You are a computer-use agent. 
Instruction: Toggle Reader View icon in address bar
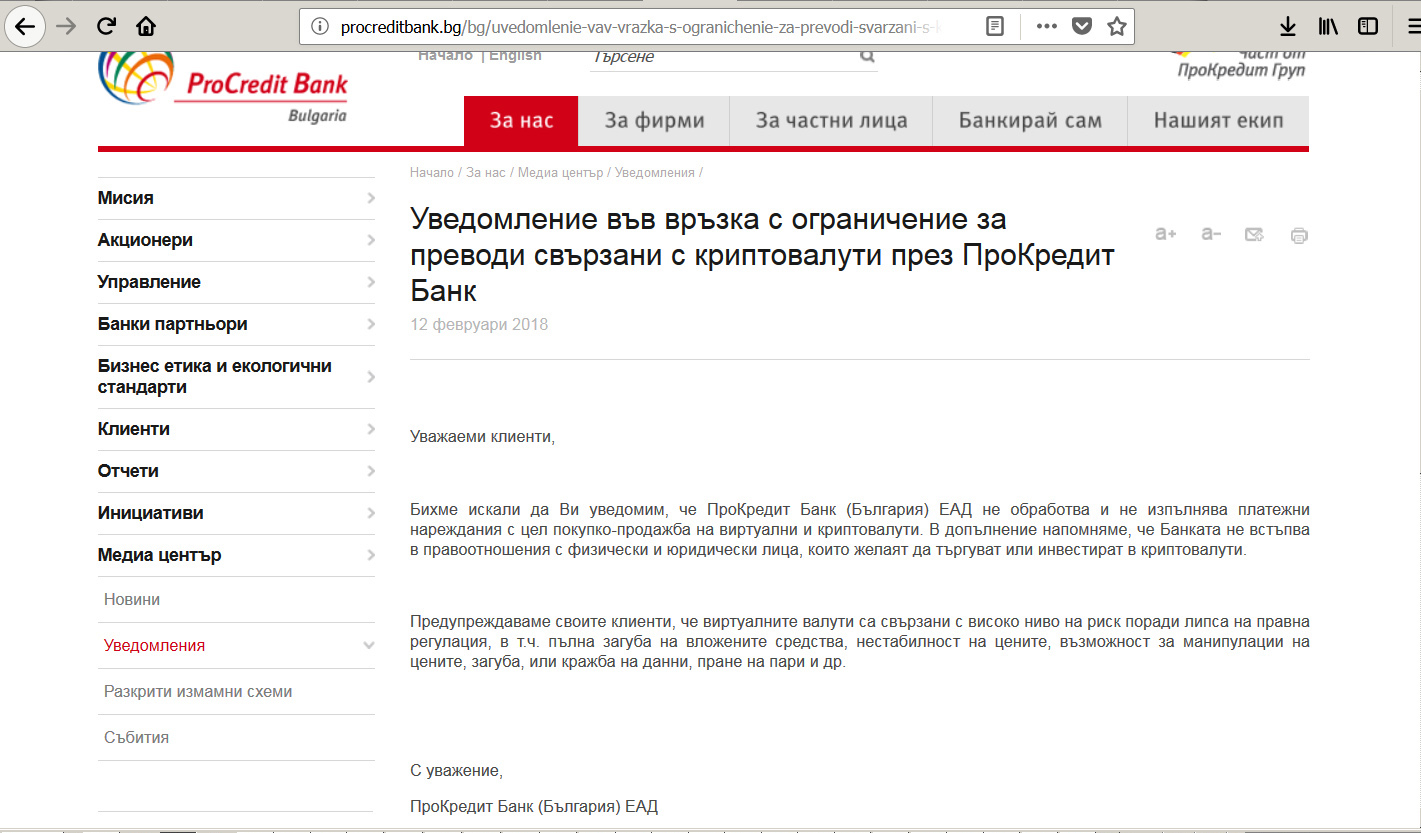click(995, 26)
